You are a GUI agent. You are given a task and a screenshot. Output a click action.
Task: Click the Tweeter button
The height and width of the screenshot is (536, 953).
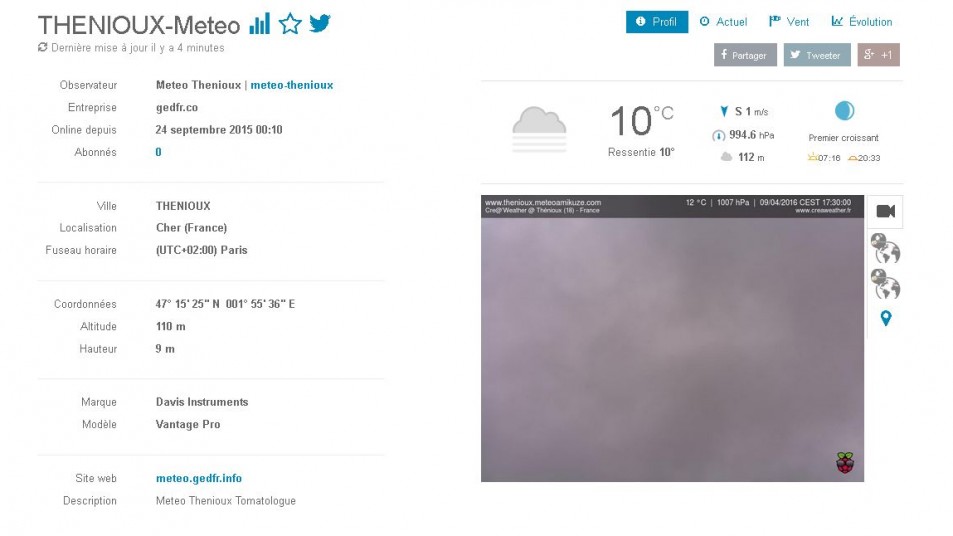tap(817, 55)
